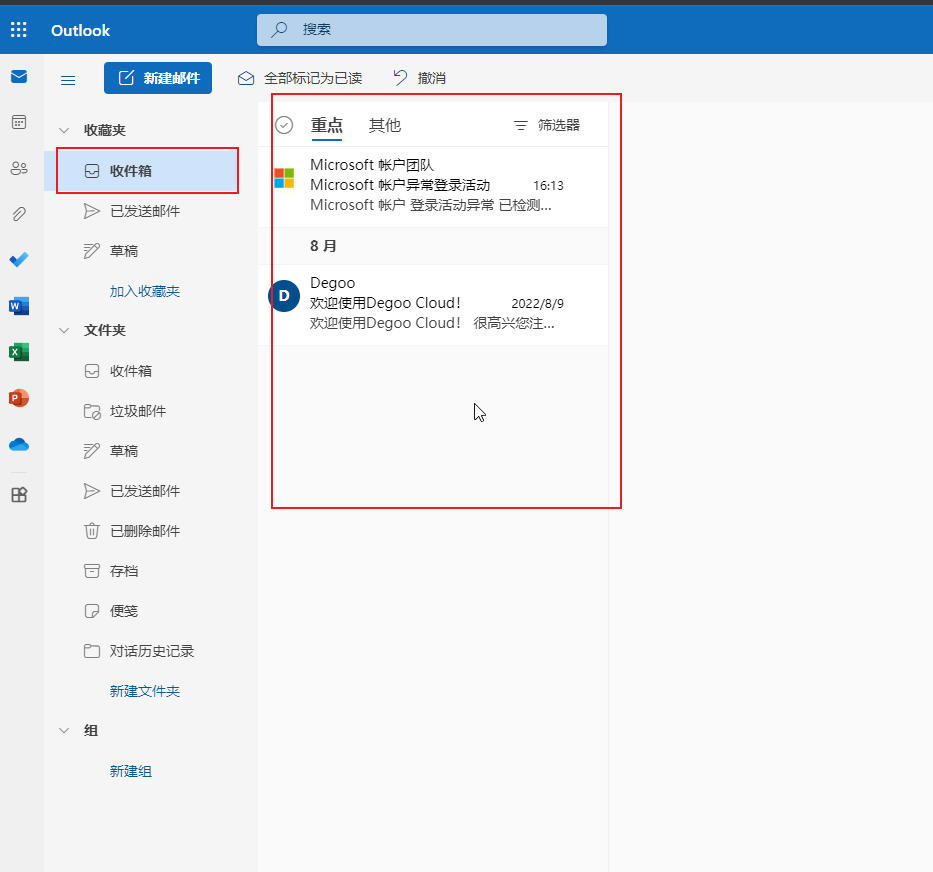Click 全部标记为已读
The image size is (933, 872).
pyautogui.click(x=300, y=78)
